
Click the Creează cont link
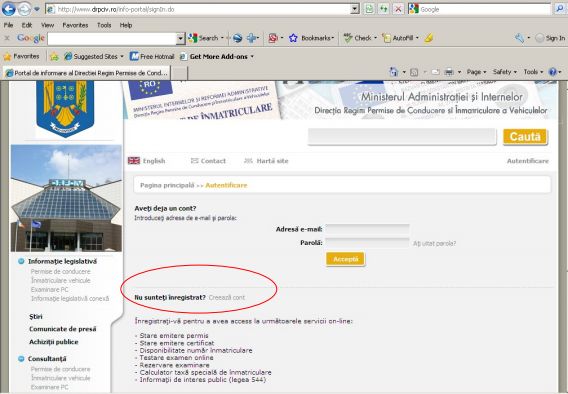[227, 297]
